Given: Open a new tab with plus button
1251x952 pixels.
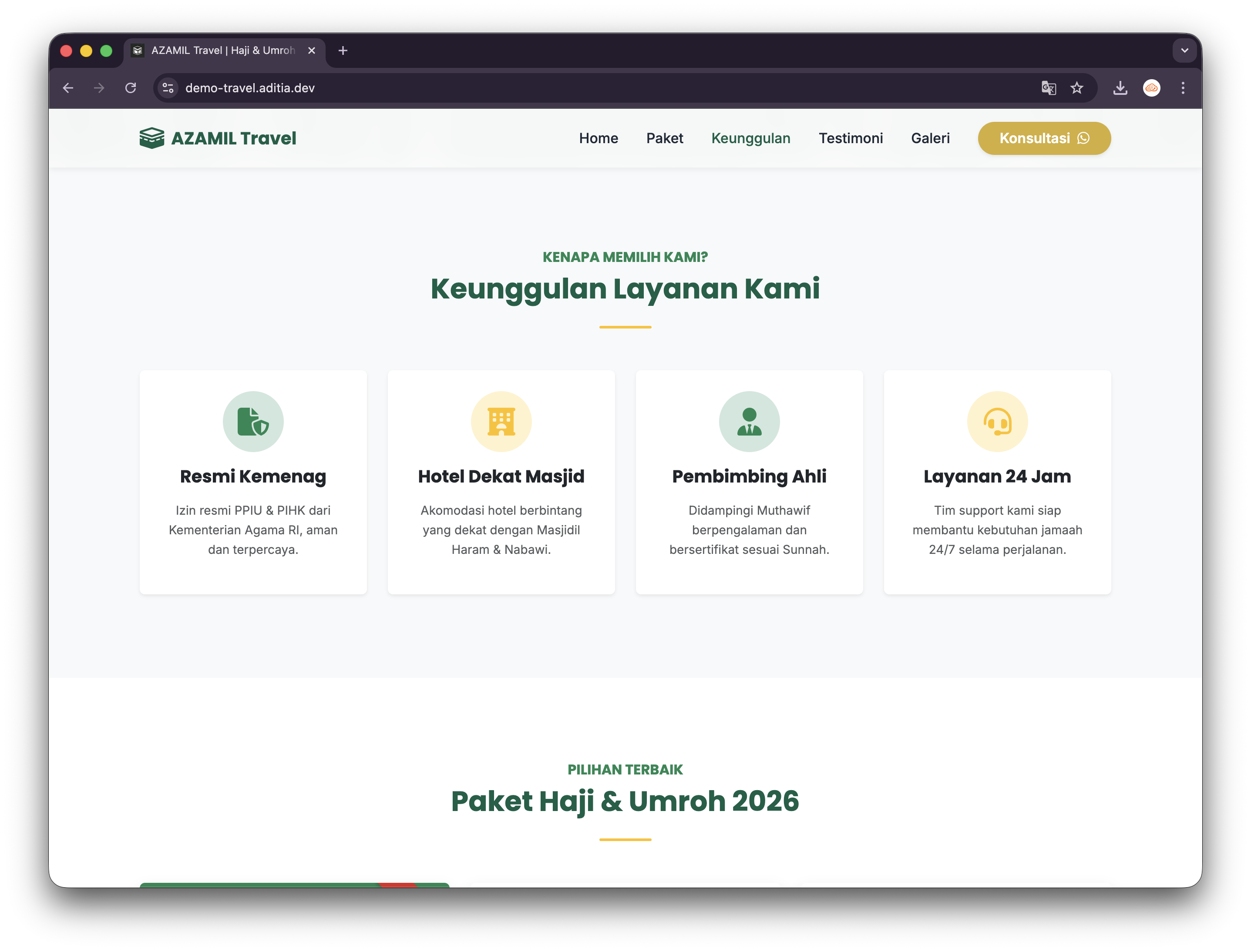Looking at the screenshot, I should click(343, 50).
